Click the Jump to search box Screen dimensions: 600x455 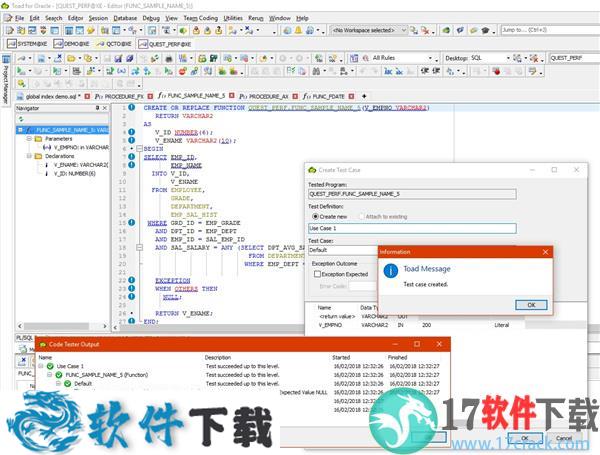(550, 30)
